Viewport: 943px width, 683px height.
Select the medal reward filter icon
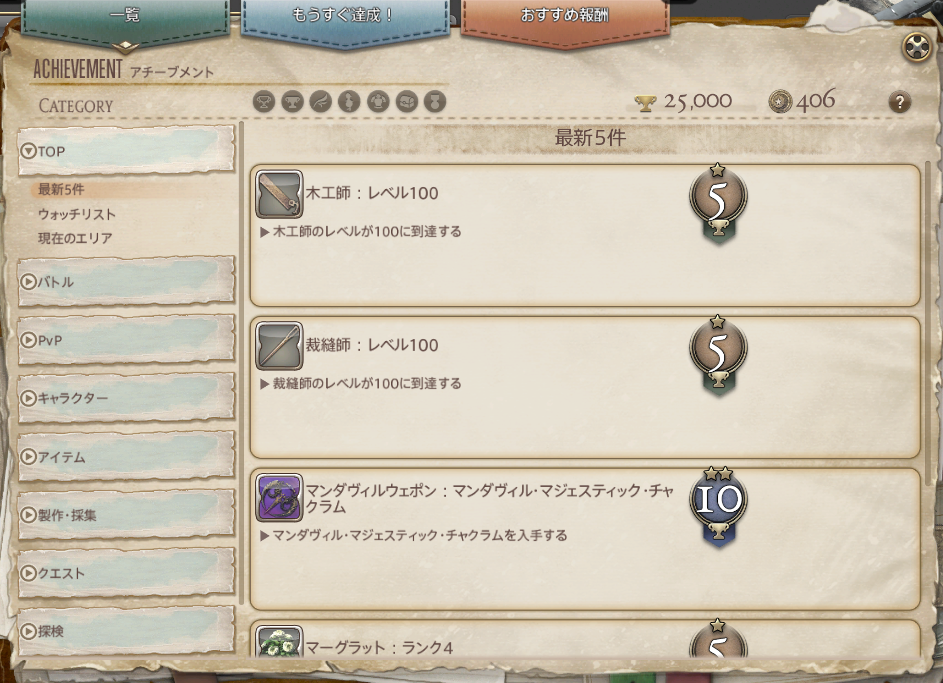(435, 102)
